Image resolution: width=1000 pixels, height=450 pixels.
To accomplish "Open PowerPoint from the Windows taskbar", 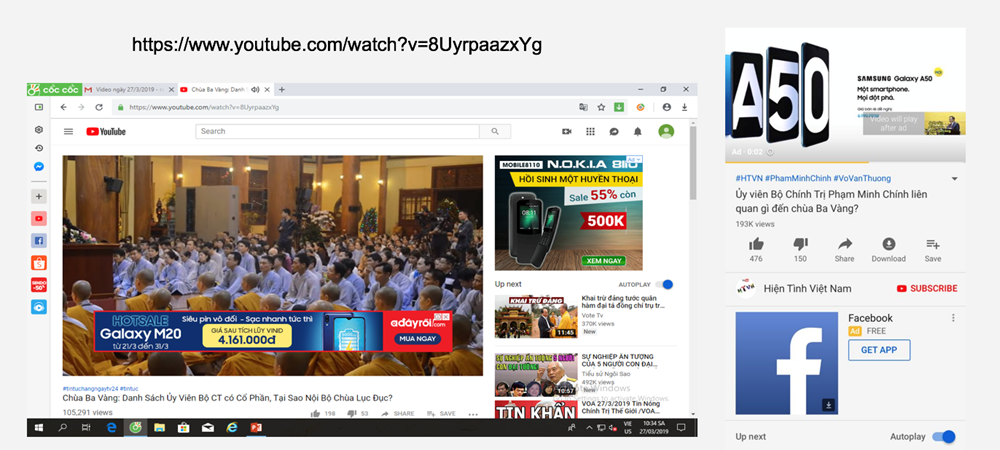I will 256,428.
